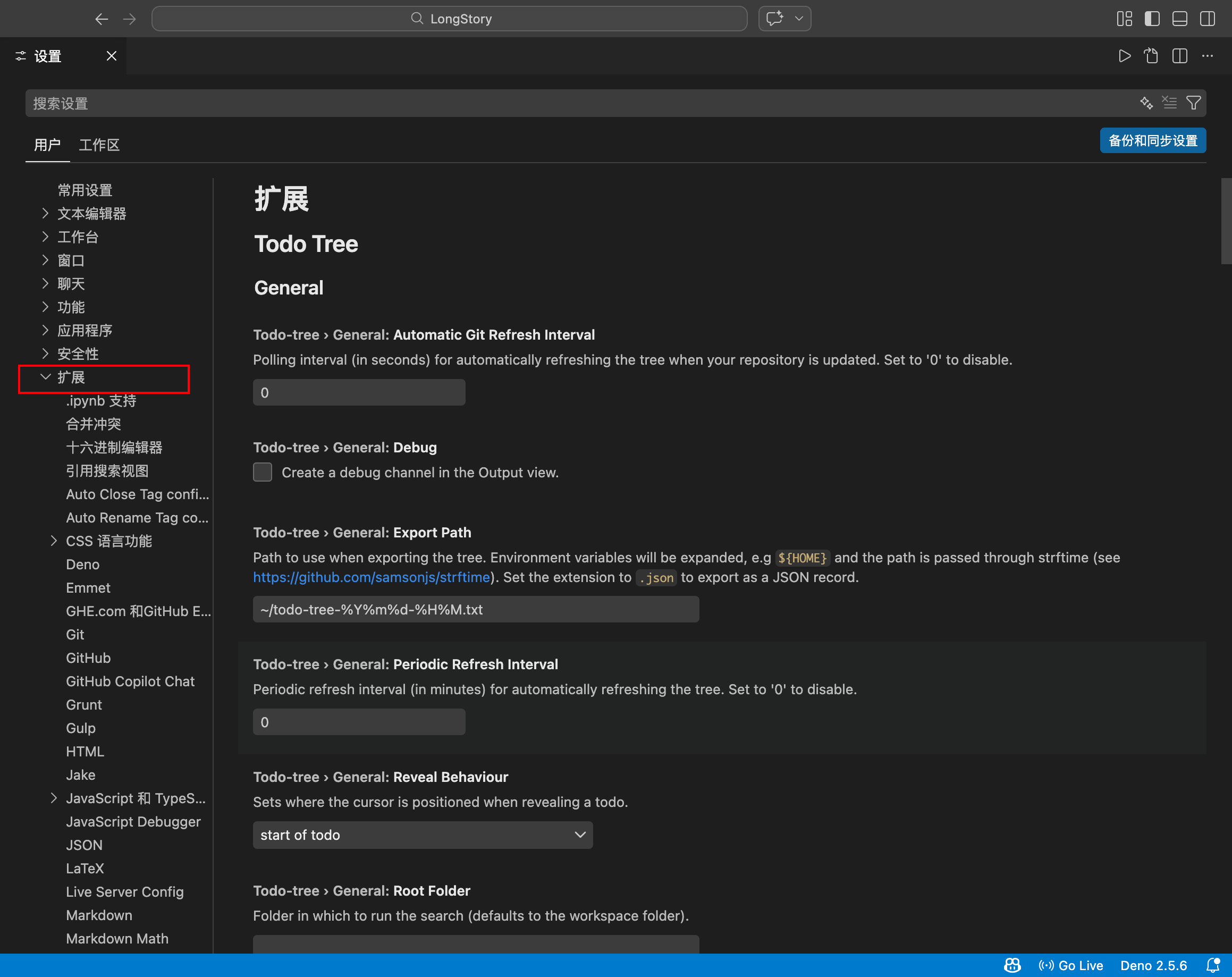This screenshot has width=1232, height=977.
Task: Select 十六进制编辑器 in the tree
Action: 114,448
